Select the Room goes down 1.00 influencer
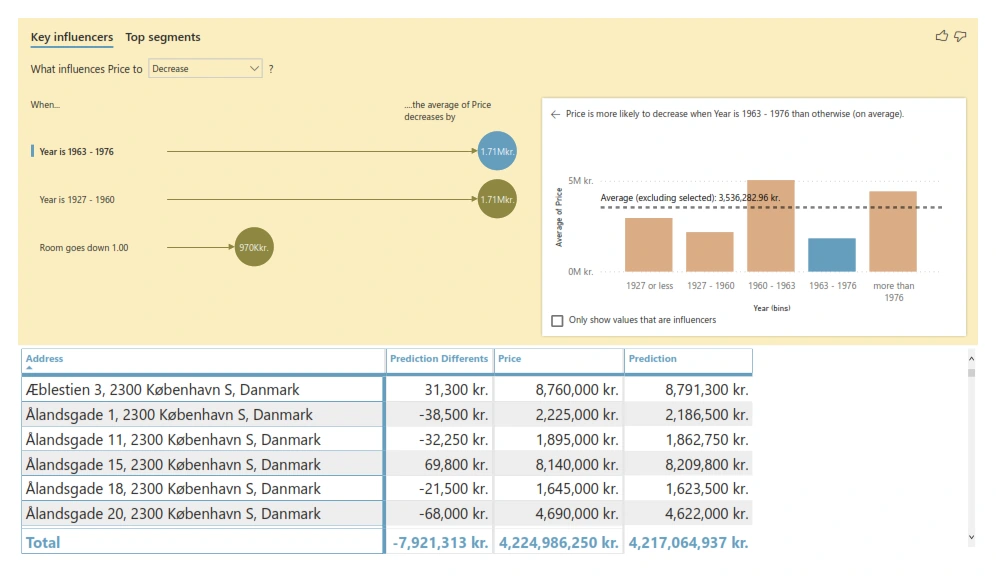 (84, 248)
